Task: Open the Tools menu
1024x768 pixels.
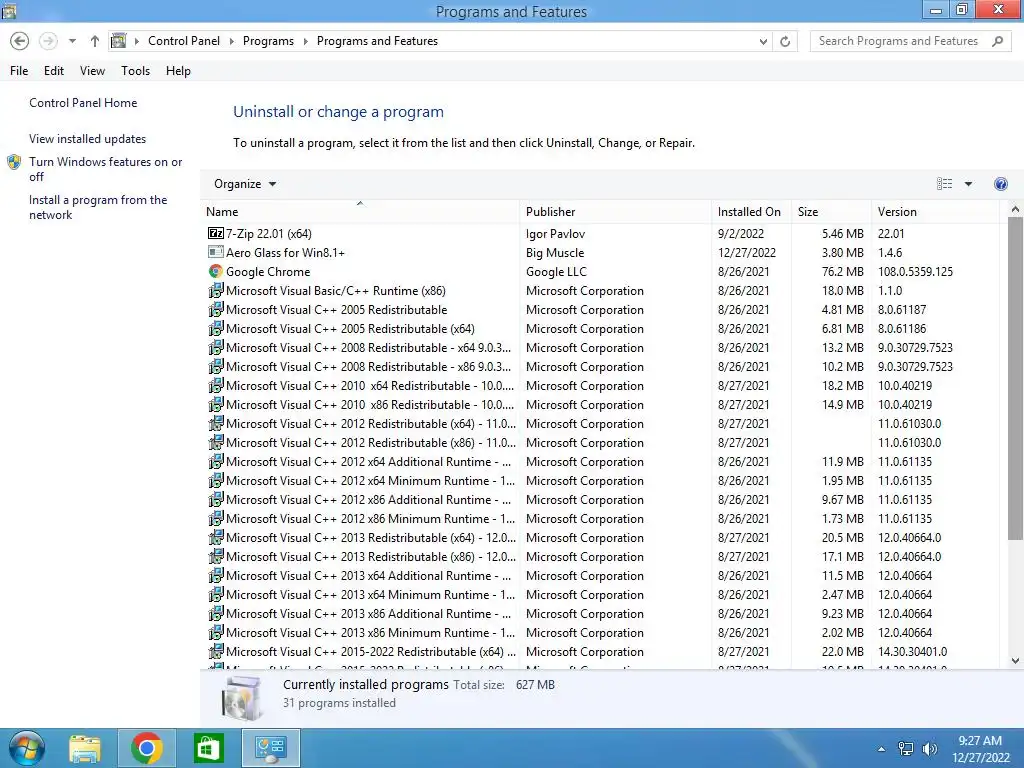Action: click(135, 71)
